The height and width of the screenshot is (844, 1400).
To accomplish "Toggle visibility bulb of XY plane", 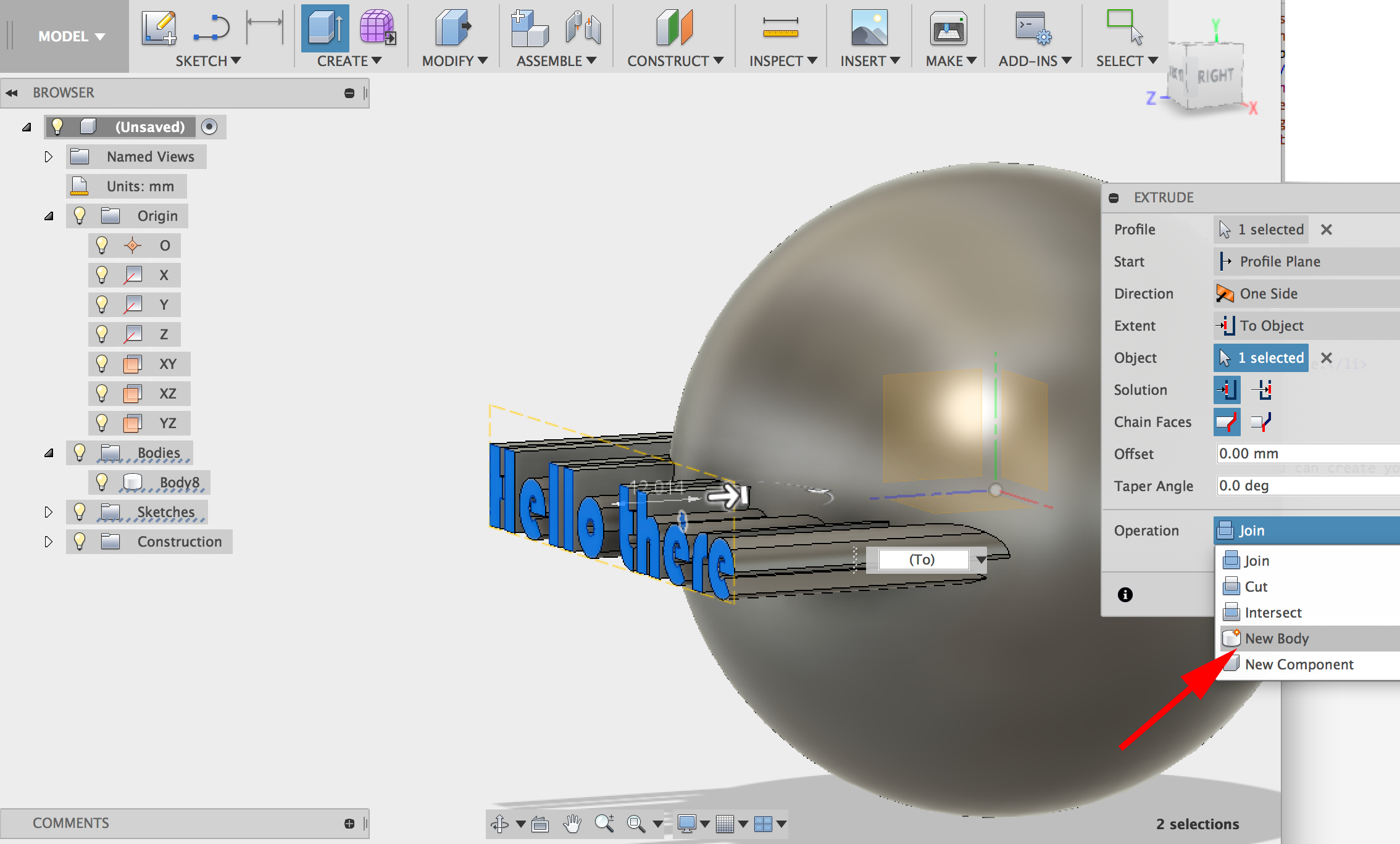I will click(102, 363).
